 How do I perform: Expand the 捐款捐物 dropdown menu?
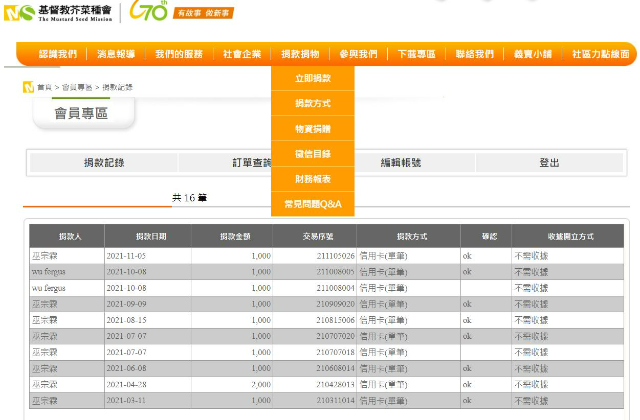[301, 54]
